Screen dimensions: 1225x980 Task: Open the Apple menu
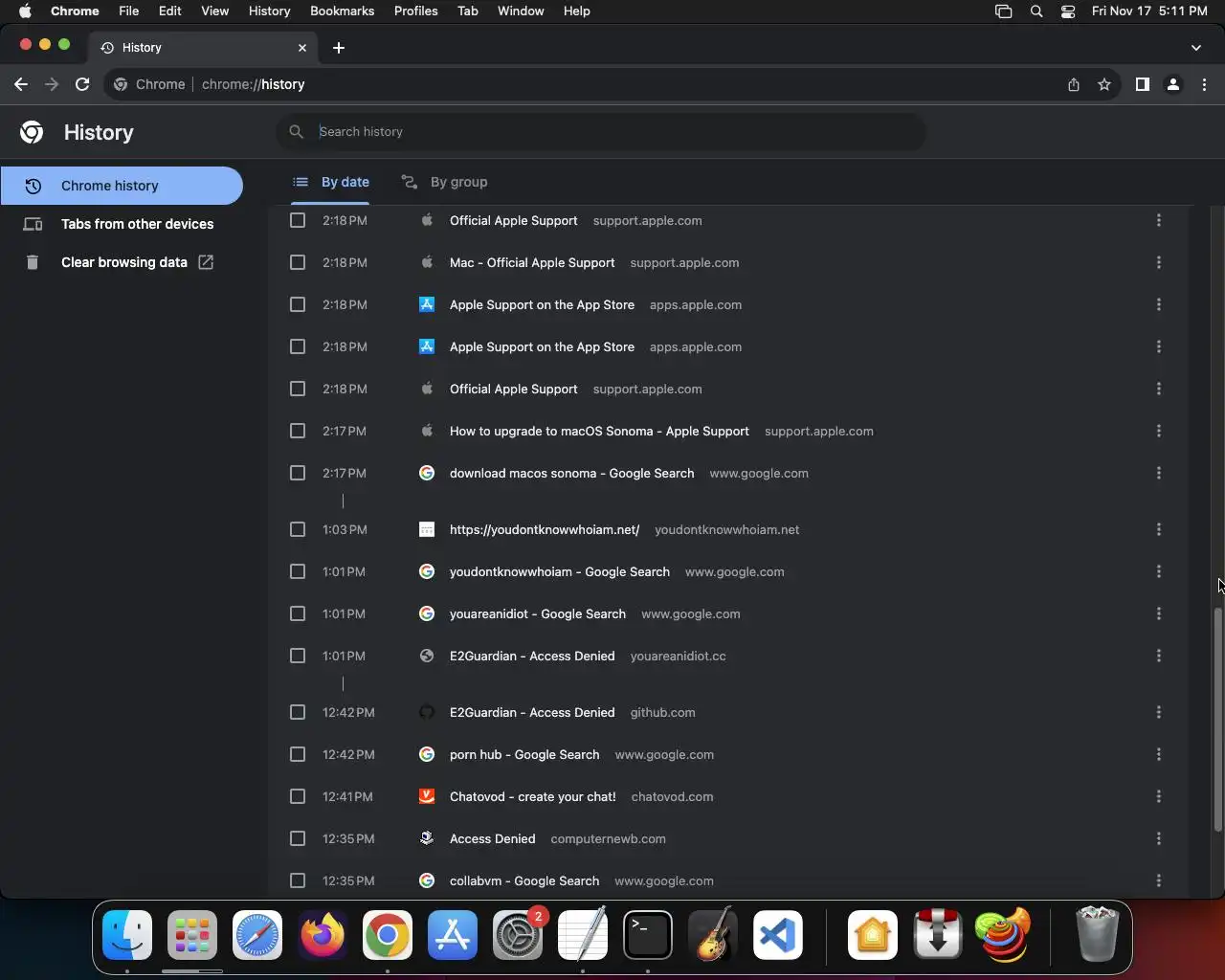26,11
